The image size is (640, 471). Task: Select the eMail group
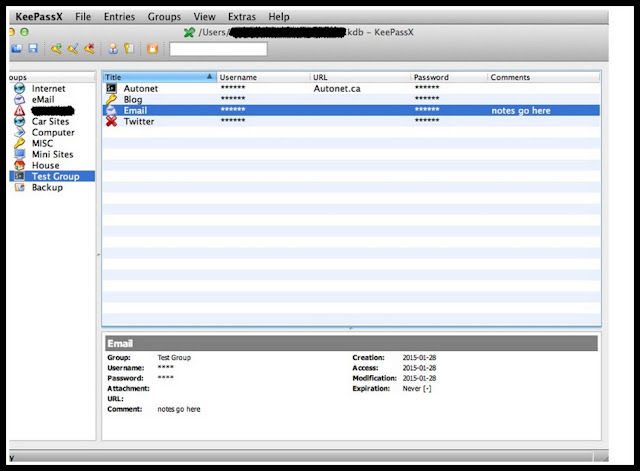pyautogui.click(x=43, y=100)
